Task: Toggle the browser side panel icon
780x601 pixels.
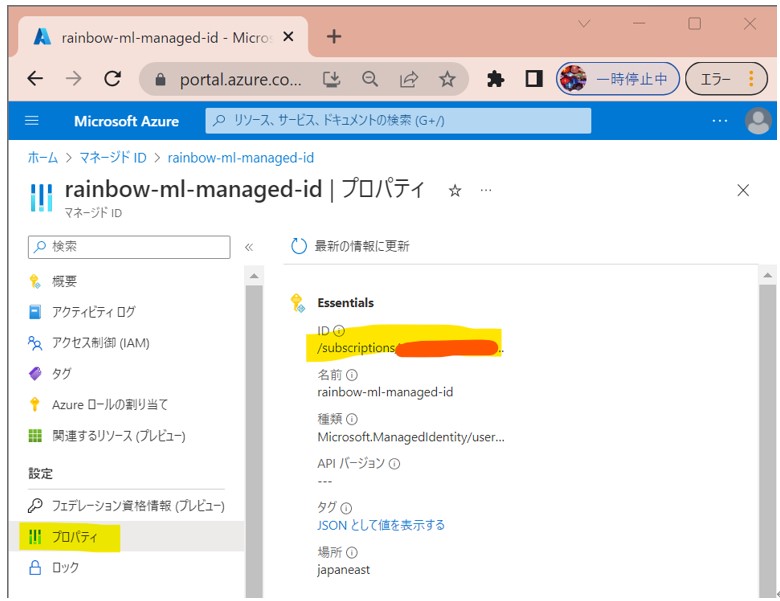Action: click(x=534, y=79)
